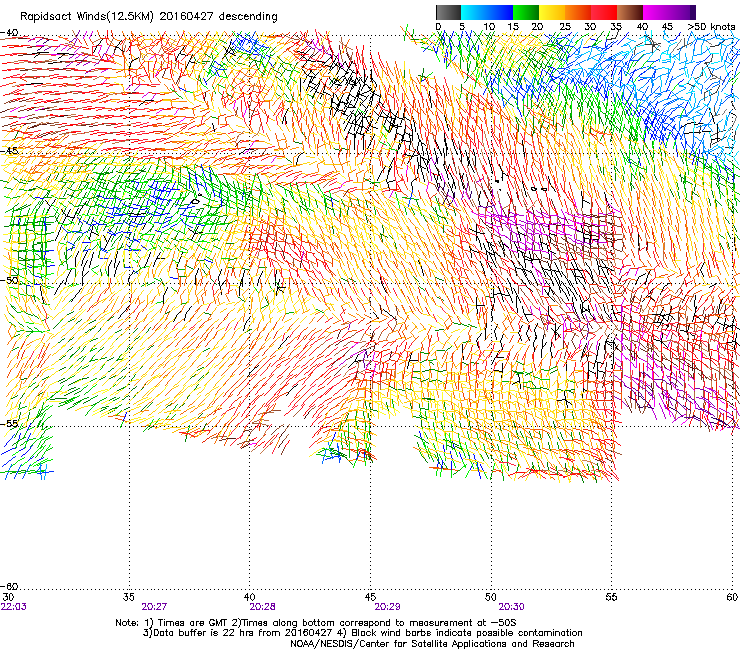
Task: Click the note line starting '3)Data buffer is 22 hrs'
Action: [x=362, y=633]
